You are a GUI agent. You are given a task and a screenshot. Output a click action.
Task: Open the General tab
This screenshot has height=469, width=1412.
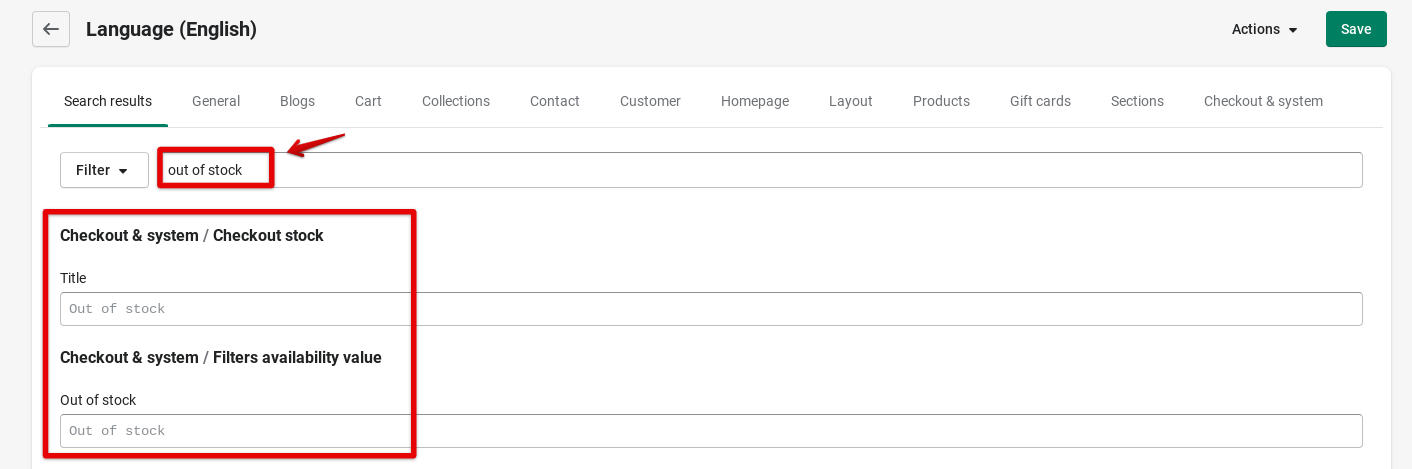[216, 101]
